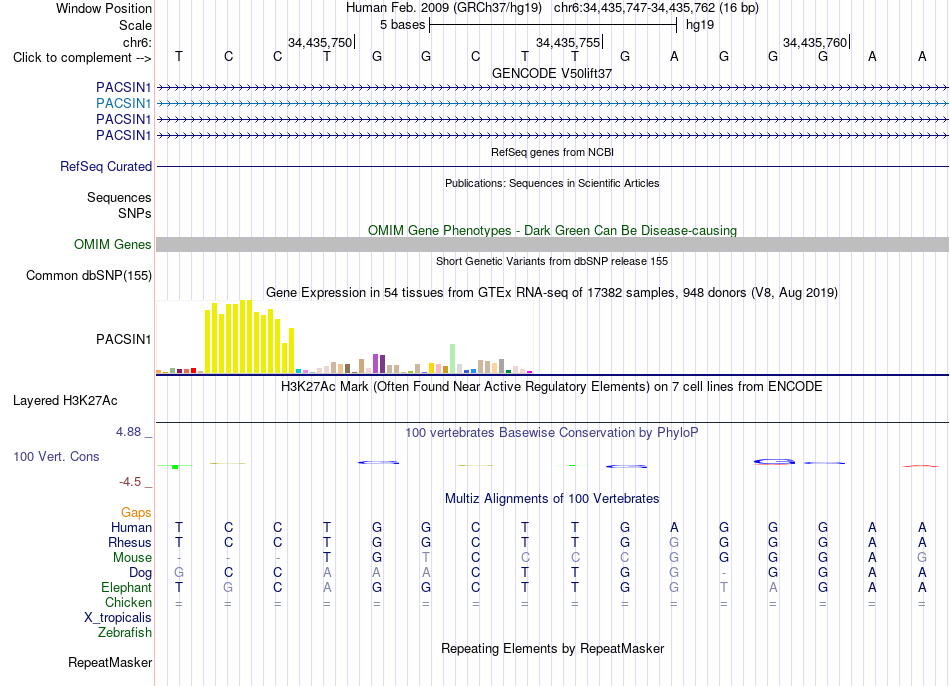
Task: Select the Elephant alignment row label
Action: pos(126,588)
